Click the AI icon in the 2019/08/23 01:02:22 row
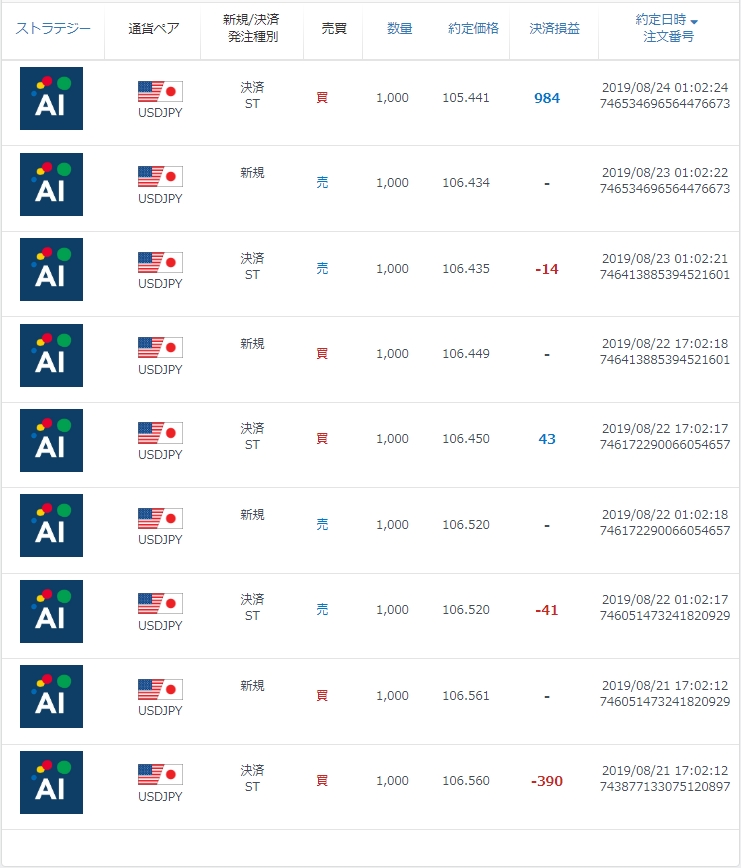 pos(51,184)
